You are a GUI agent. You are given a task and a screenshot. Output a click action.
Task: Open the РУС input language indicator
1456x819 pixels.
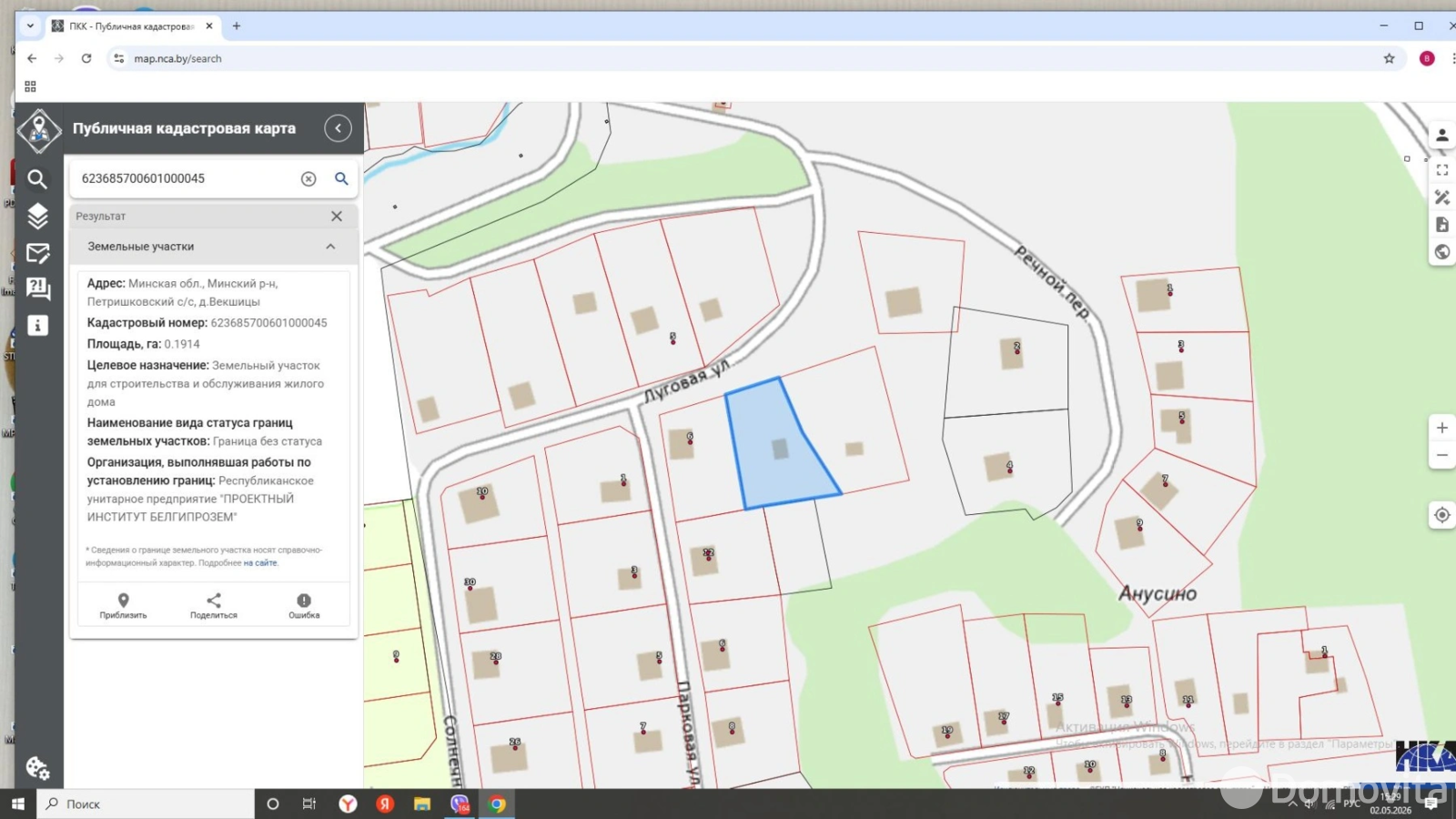click(1352, 804)
